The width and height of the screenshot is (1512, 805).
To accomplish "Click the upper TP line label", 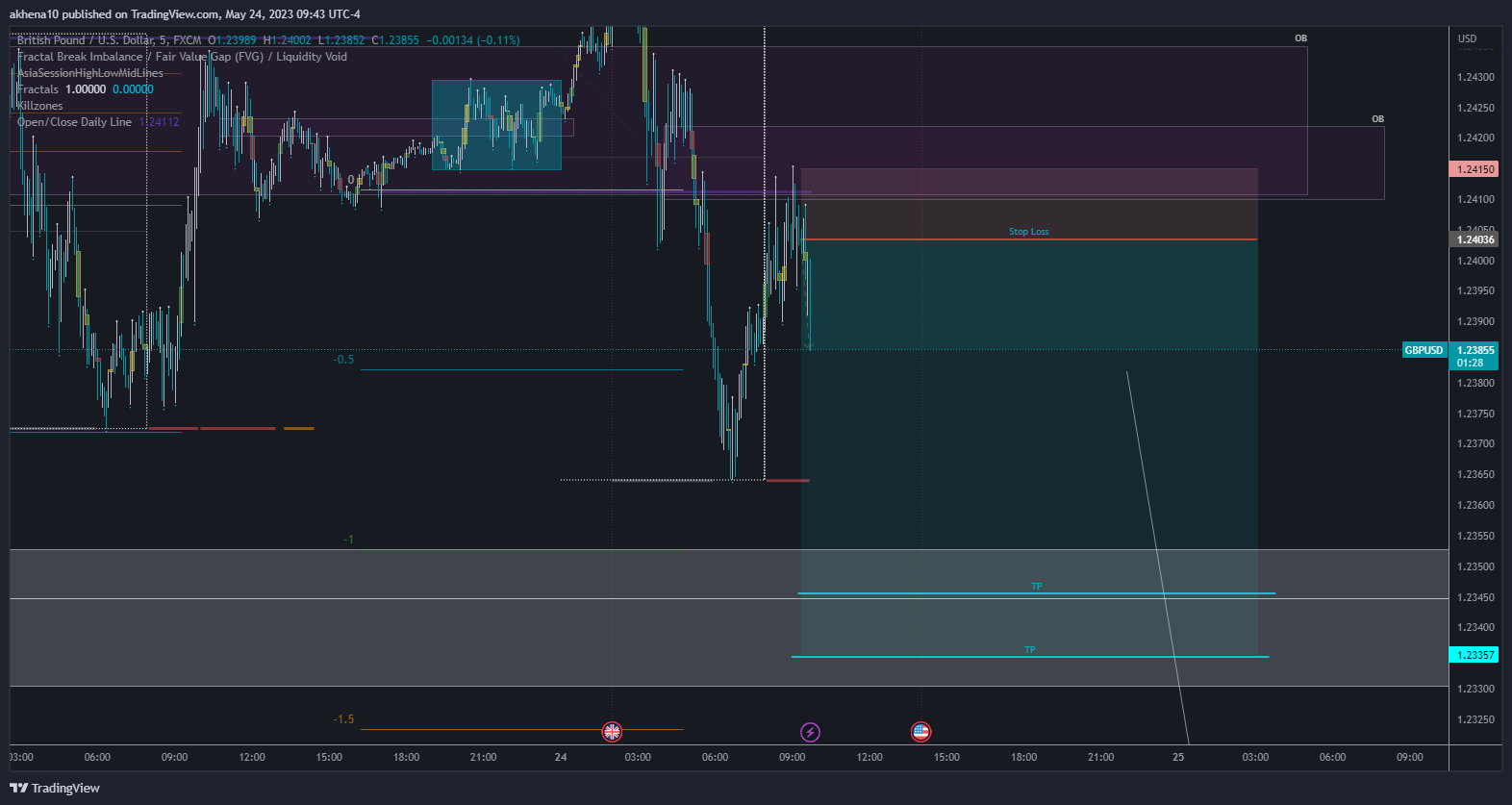I will [x=1036, y=587].
